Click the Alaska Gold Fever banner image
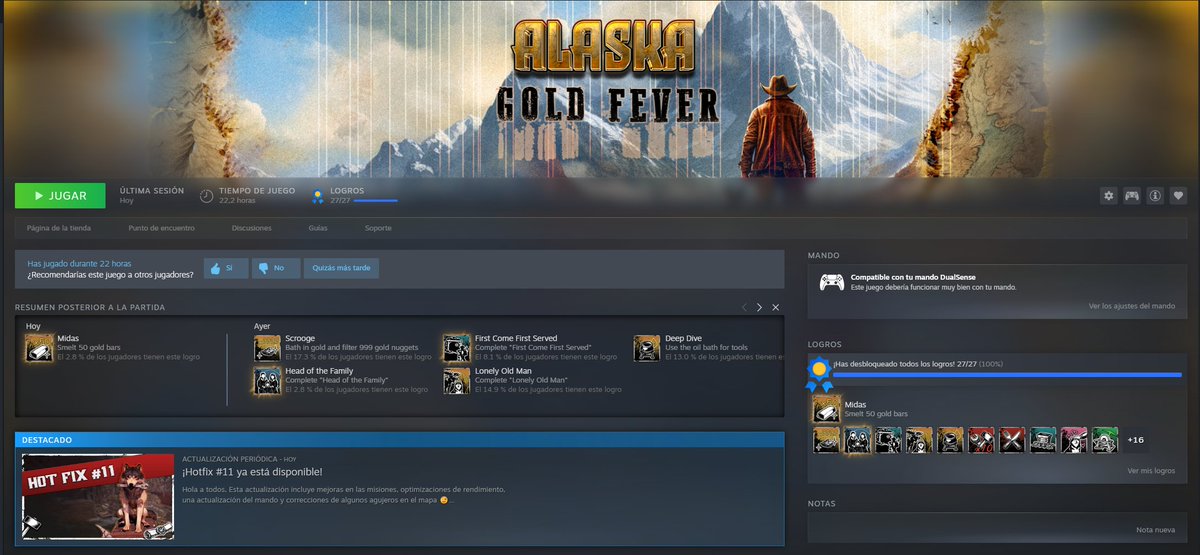Image resolution: width=1200 pixels, height=555 pixels. coord(600,90)
